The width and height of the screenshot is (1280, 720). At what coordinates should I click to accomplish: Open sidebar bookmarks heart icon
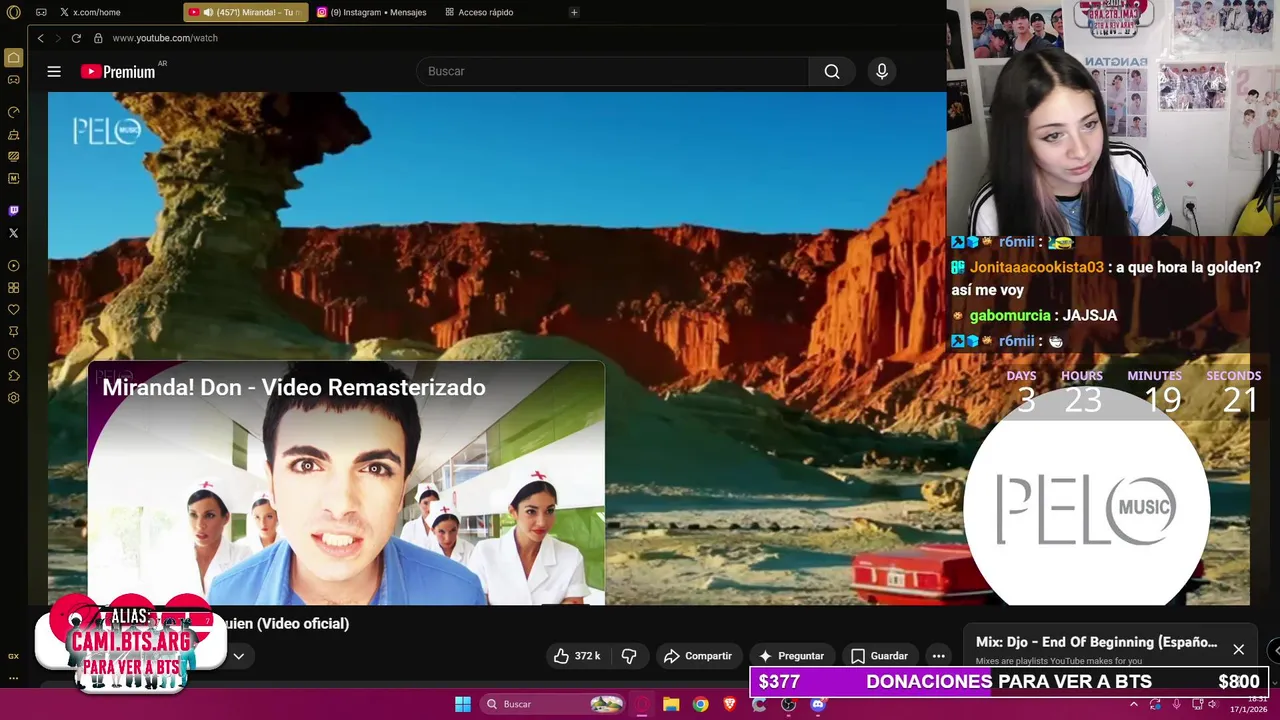click(13, 310)
